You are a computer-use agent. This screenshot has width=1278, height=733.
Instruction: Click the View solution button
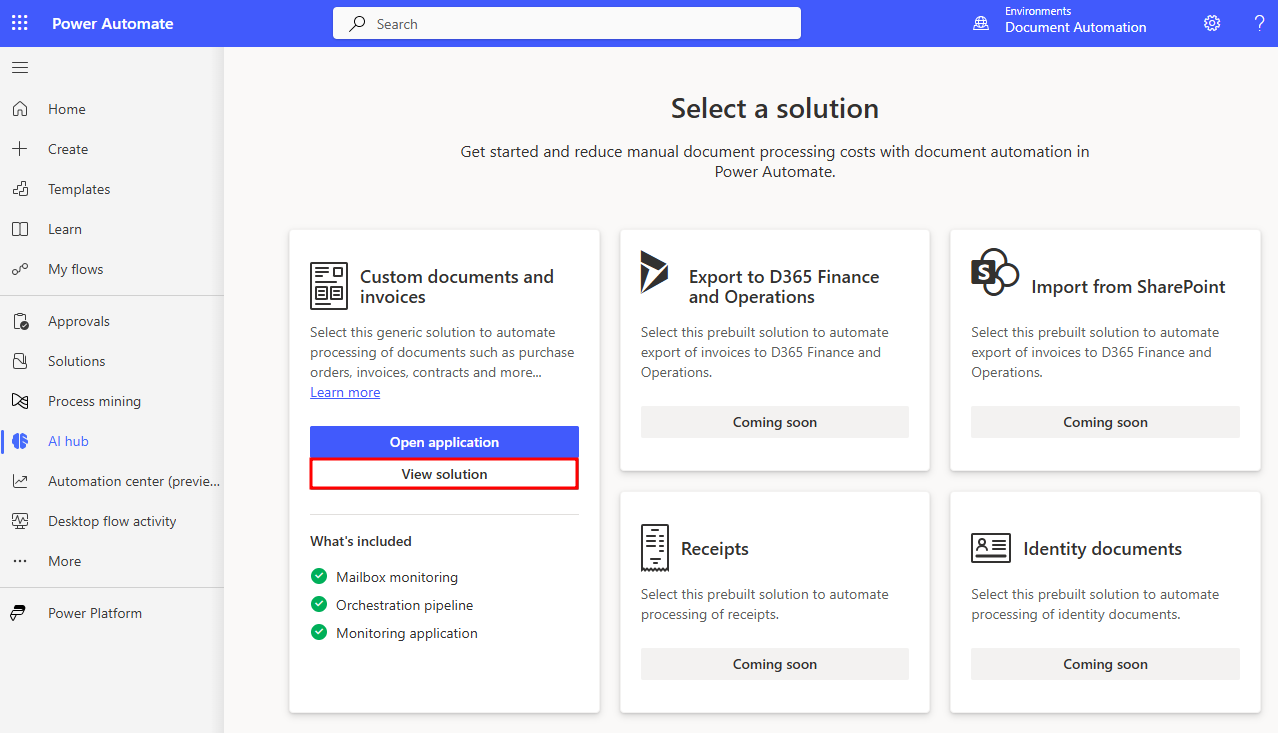tap(444, 474)
